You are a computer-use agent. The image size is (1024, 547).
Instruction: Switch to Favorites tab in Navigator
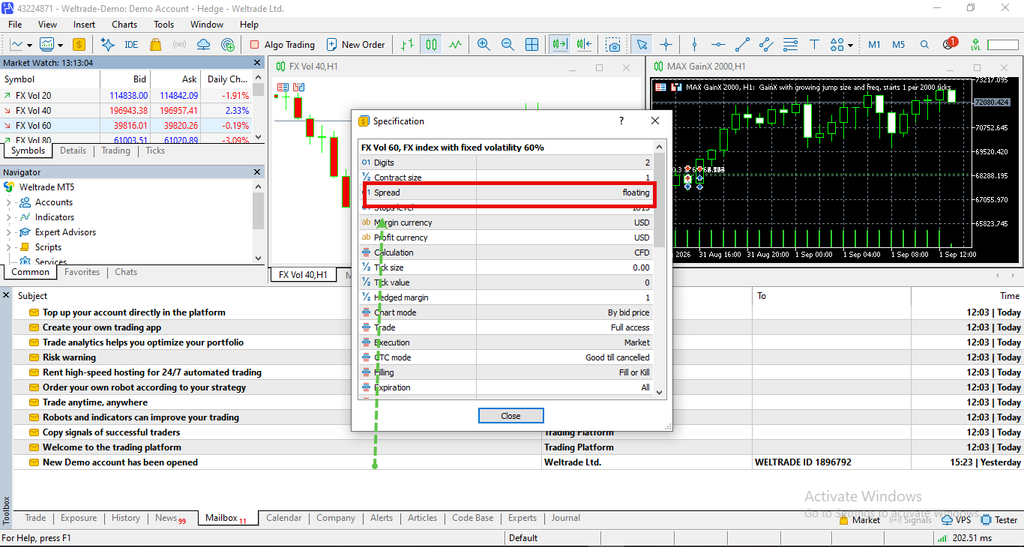[82, 272]
